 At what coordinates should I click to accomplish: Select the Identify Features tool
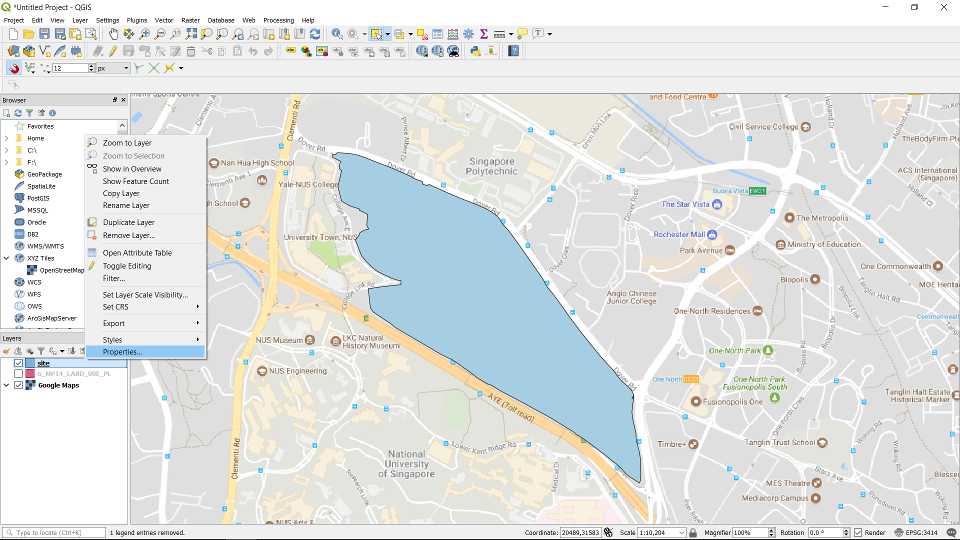click(x=337, y=34)
